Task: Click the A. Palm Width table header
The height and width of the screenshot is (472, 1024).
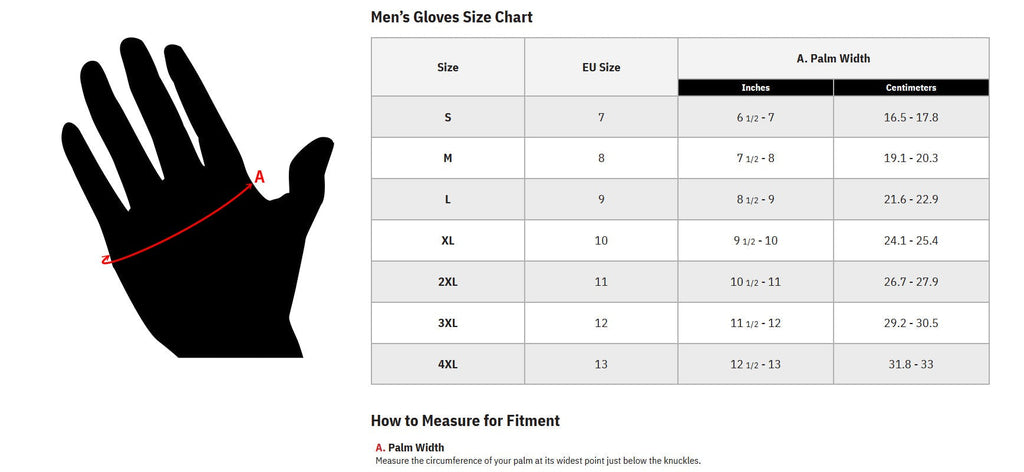Action: click(833, 58)
